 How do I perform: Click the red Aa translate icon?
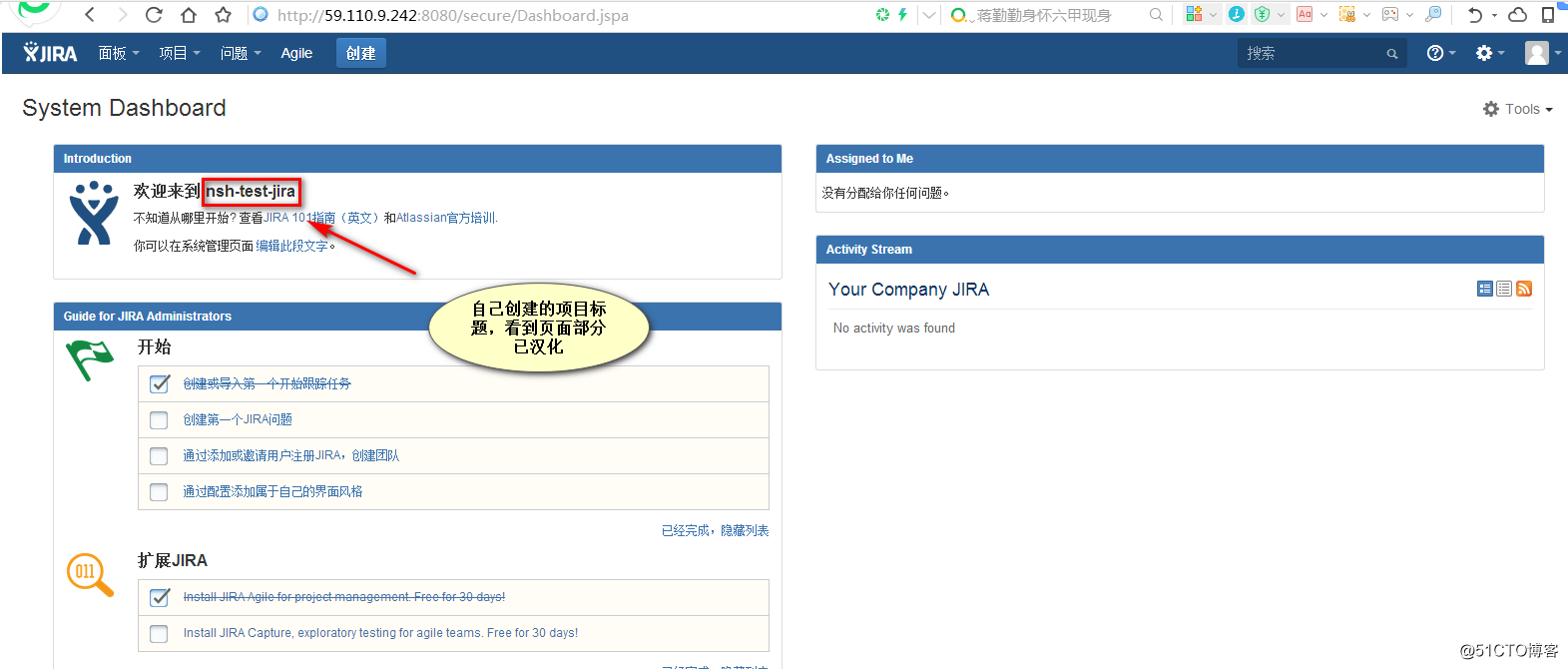coord(1305,14)
